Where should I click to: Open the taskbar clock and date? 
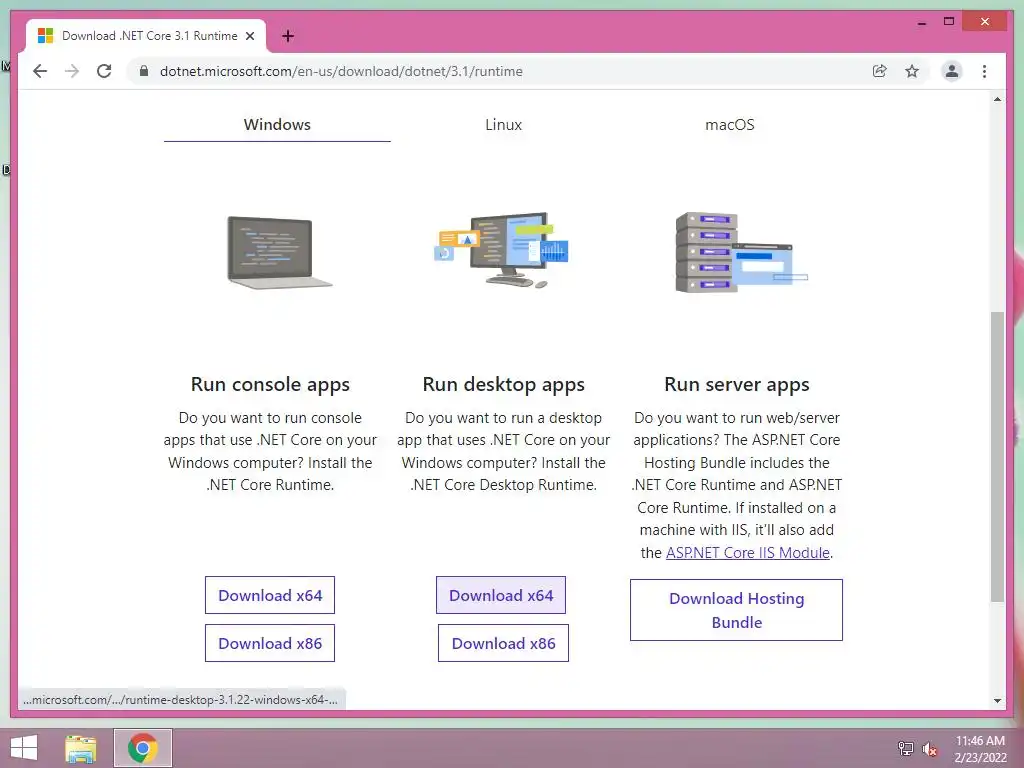click(980, 749)
